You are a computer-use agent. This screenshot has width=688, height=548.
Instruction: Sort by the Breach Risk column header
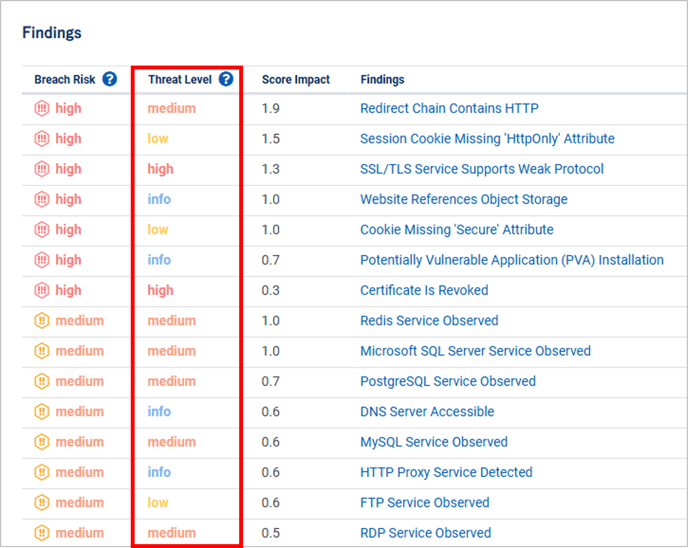[x=66, y=80]
